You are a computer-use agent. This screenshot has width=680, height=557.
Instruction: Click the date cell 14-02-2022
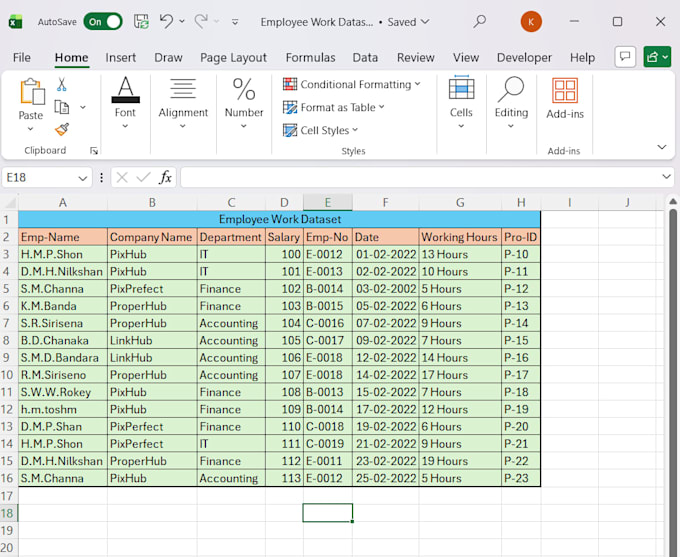point(386,375)
